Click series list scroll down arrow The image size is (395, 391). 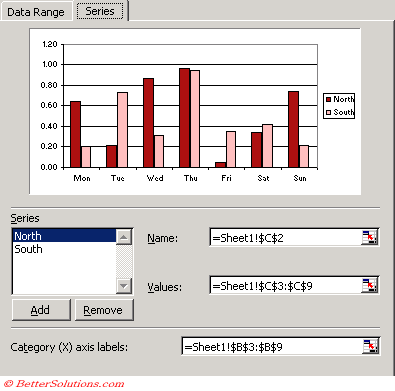pyautogui.click(x=124, y=286)
